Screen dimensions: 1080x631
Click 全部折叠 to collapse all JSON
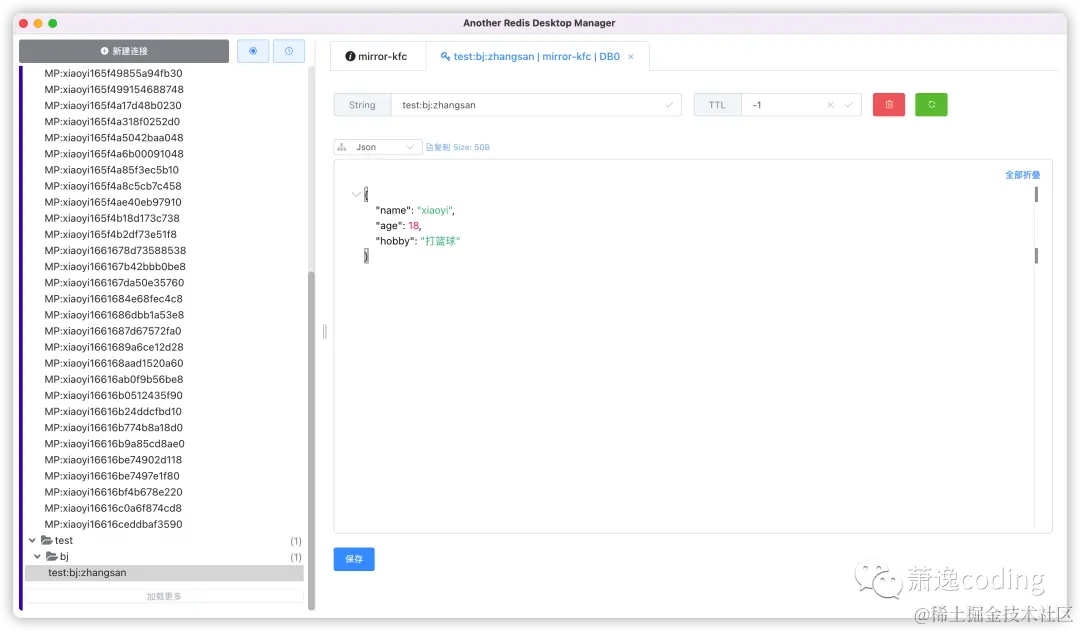[1022, 175]
